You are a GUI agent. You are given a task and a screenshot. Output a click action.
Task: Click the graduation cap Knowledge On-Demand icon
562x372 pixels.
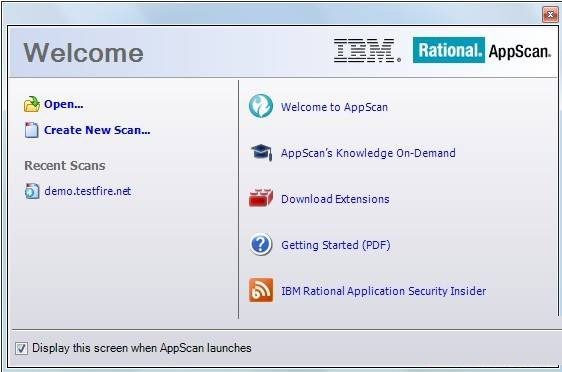tap(261, 153)
